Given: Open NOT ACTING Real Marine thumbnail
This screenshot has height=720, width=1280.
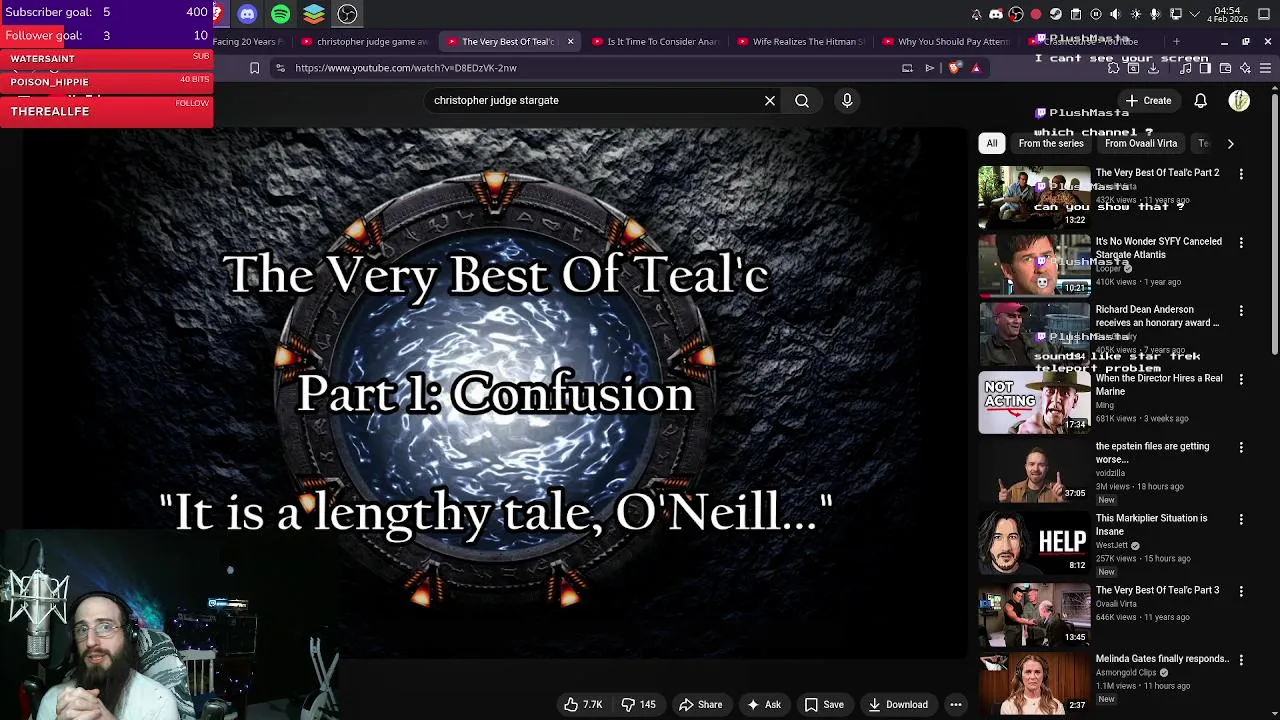Looking at the screenshot, I should click(x=1034, y=403).
